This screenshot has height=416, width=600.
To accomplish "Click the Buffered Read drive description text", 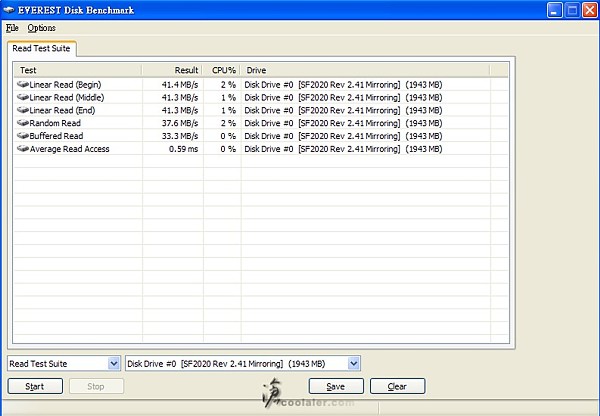I will click(x=343, y=136).
